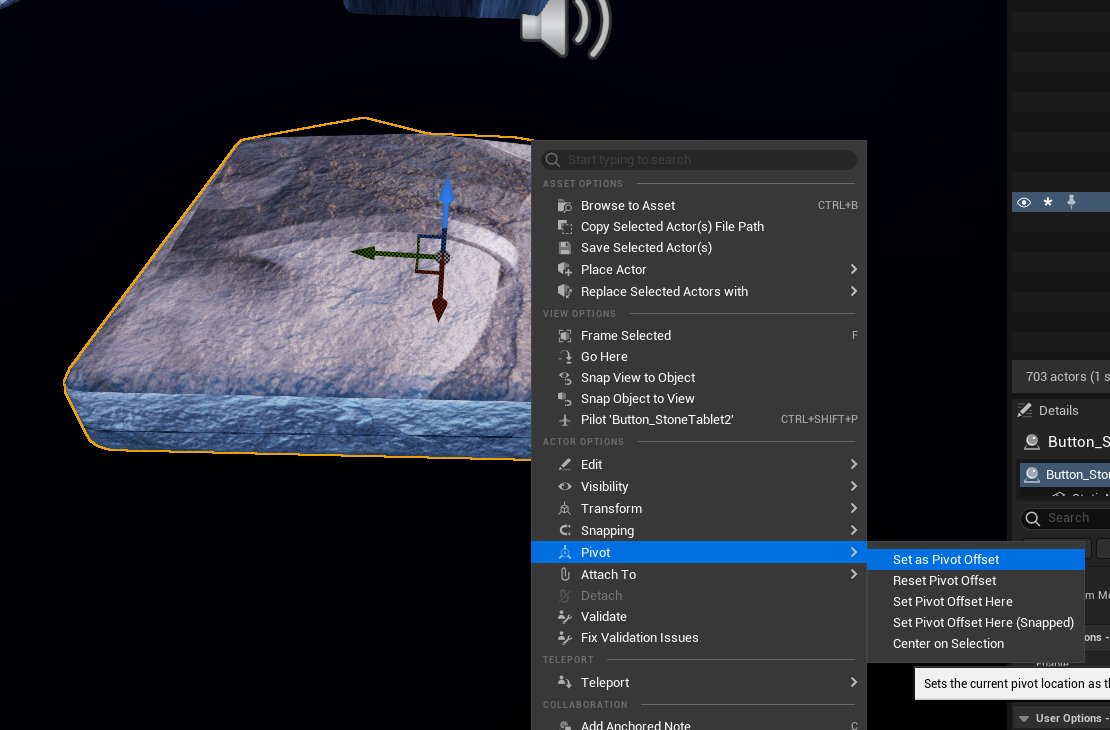Expand the Attach To submenu arrow
Viewport: 1110px width, 730px height.
click(x=853, y=574)
